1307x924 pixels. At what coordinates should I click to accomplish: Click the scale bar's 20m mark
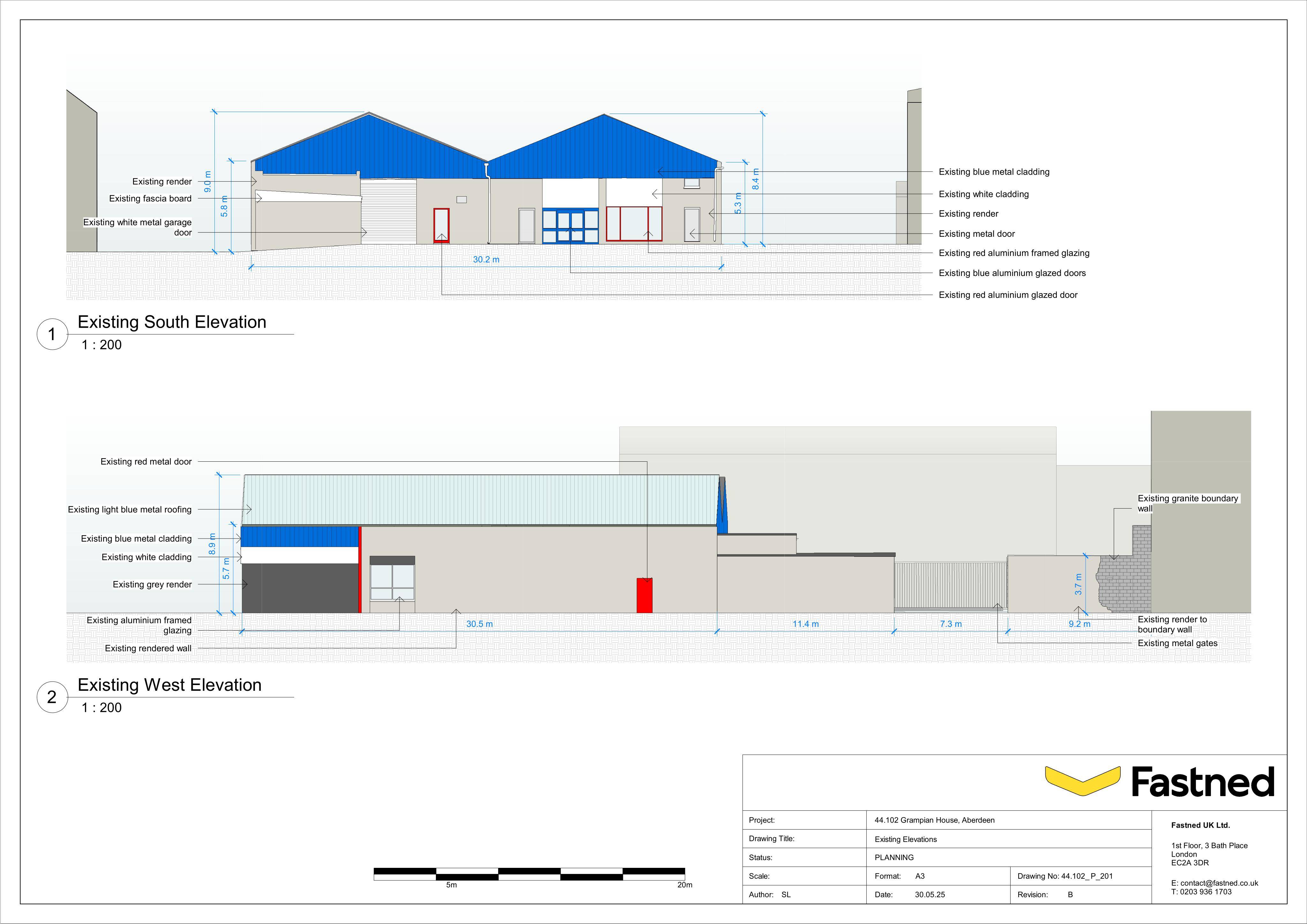click(x=685, y=885)
